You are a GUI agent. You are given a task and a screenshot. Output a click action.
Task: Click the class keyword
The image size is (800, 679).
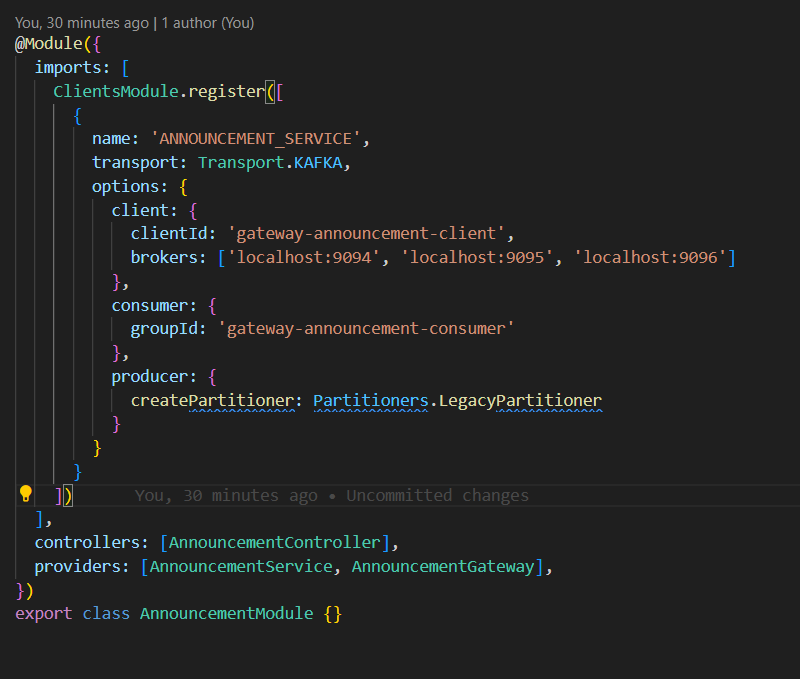point(106,613)
